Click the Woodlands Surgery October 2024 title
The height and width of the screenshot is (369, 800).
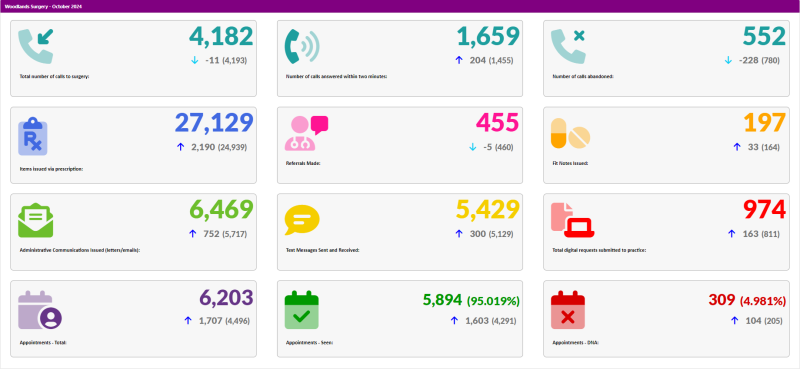tap(43, 7)
